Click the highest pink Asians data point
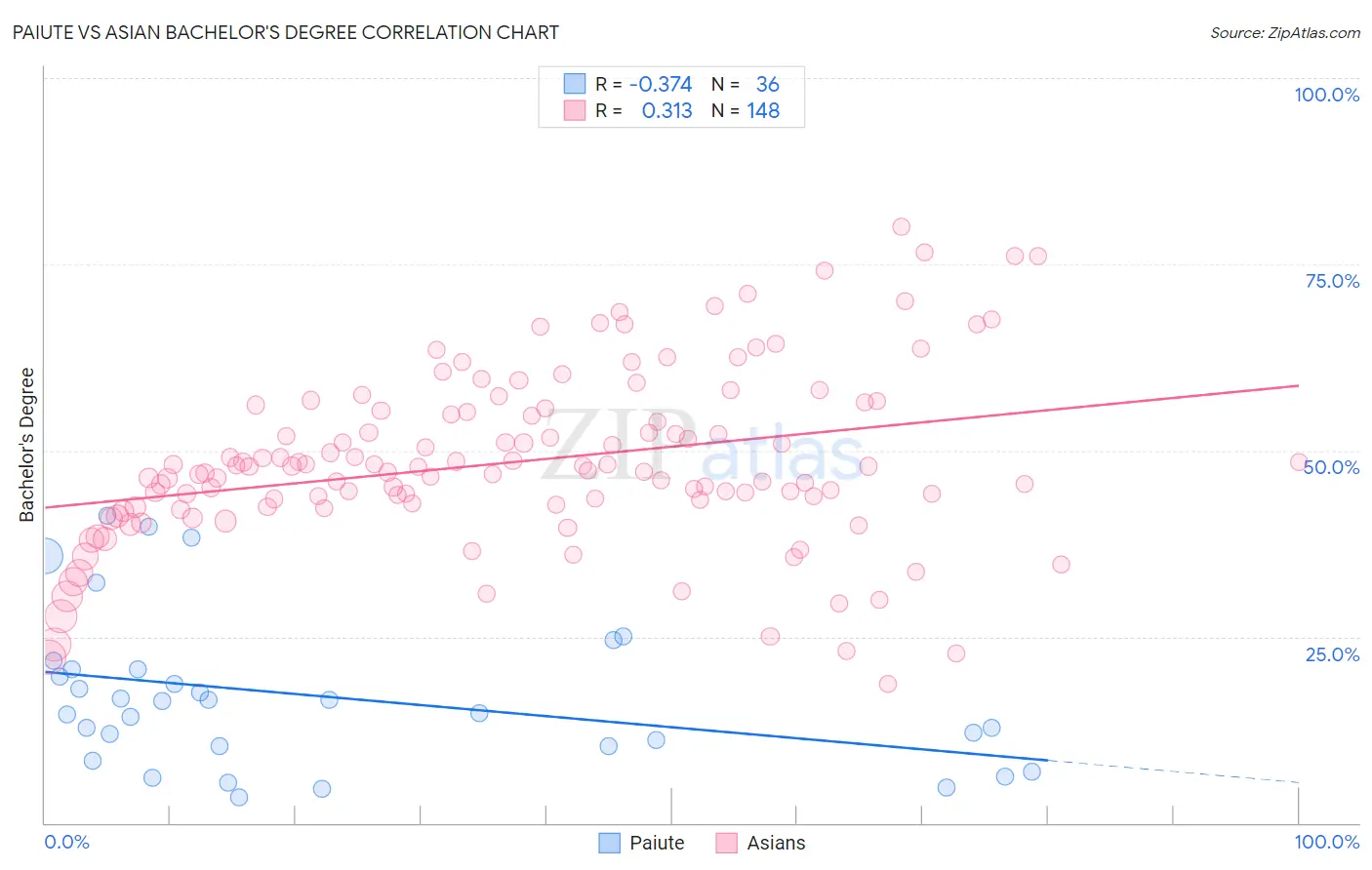Image resolution: width=1372 pixels, height=870 pixels. (x=901, y=226)
